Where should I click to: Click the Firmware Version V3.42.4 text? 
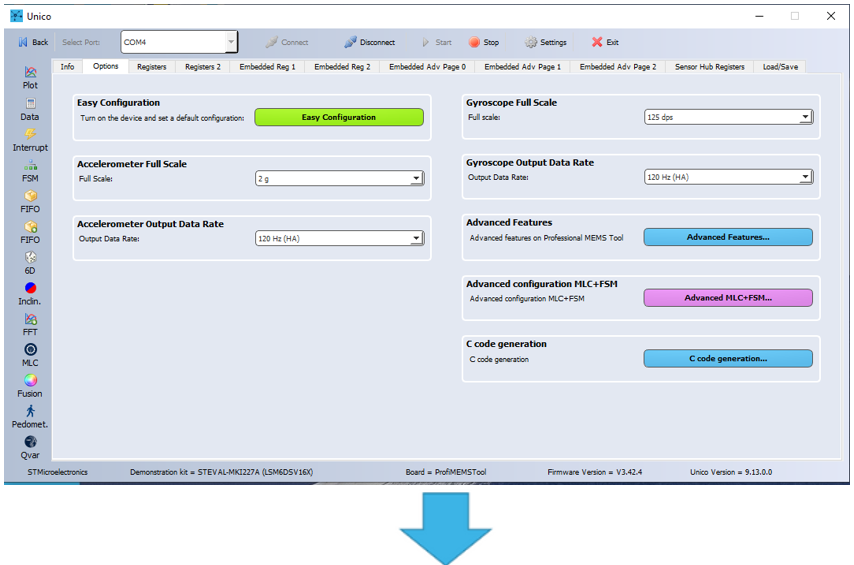595,472
